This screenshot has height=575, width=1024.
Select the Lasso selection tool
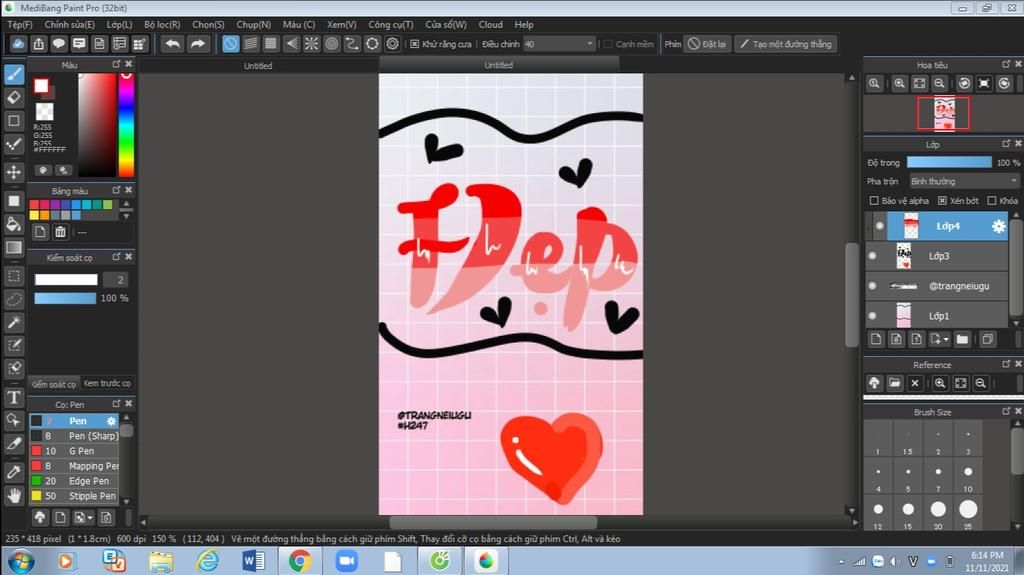[14, 299]
